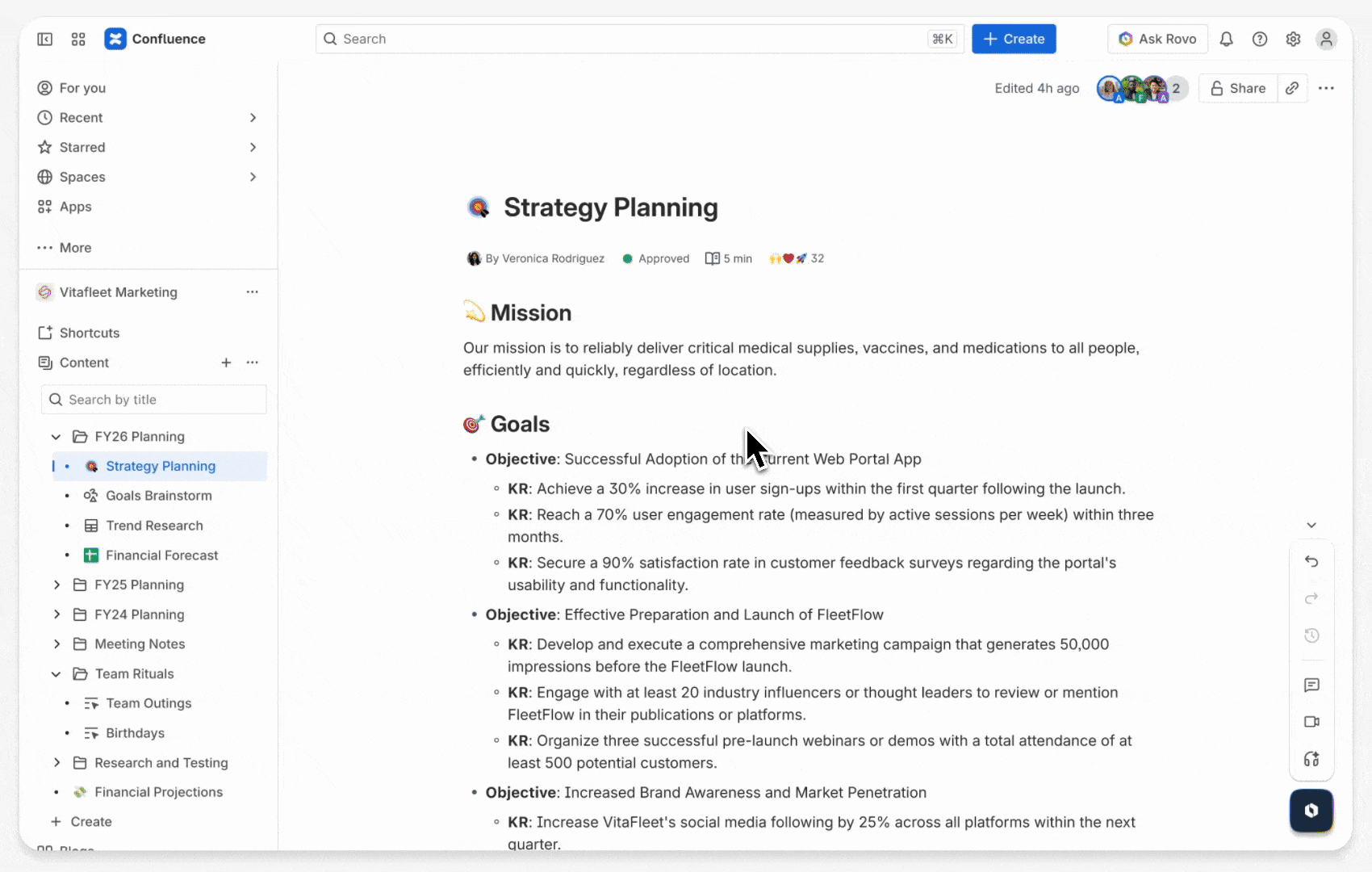Open the Content section header
The height and width of the screenshot is (872, 1372).
84,363
